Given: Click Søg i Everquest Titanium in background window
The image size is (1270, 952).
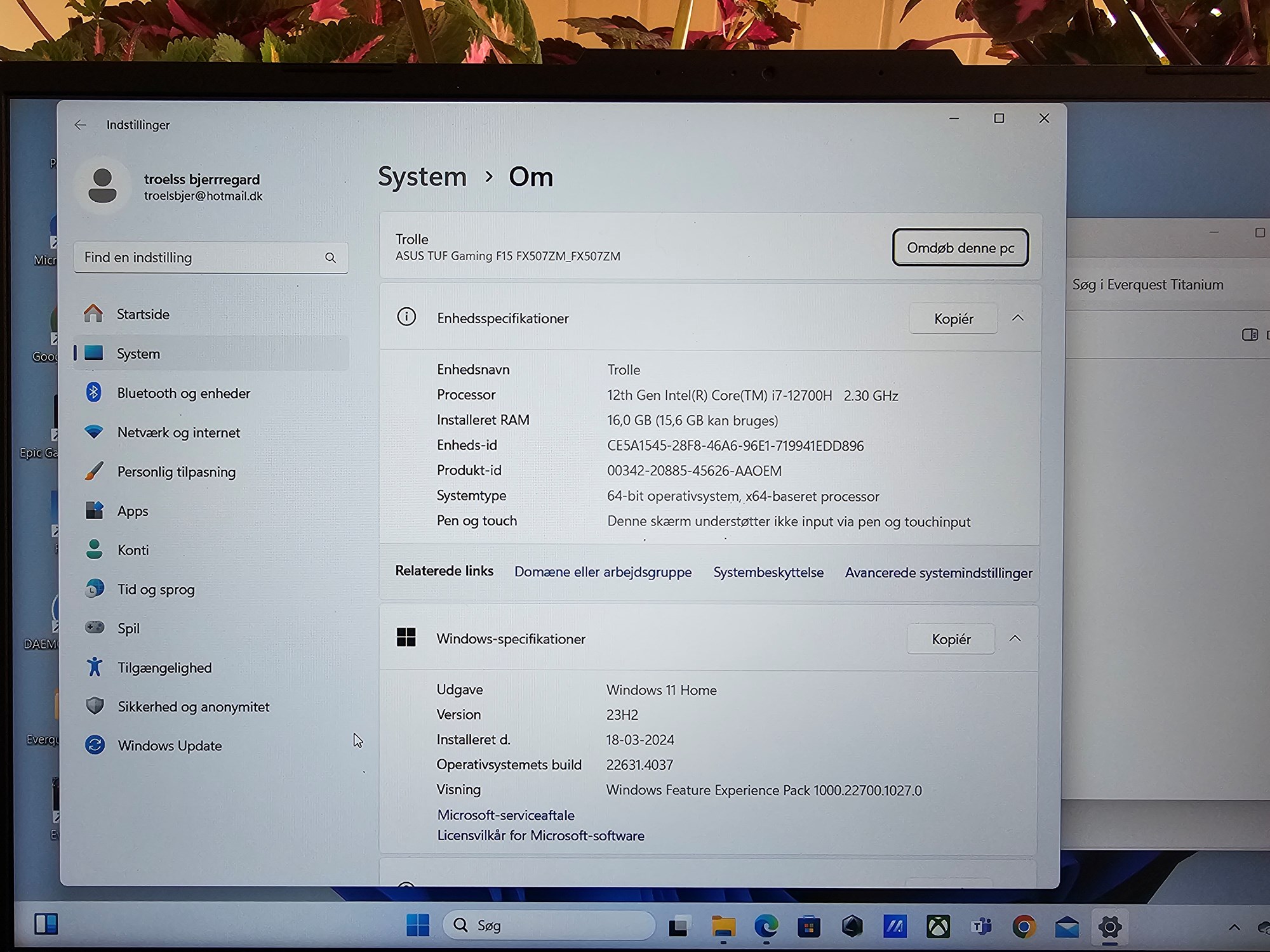Looking at the screenshot, I should click(x=1147, y=285).
